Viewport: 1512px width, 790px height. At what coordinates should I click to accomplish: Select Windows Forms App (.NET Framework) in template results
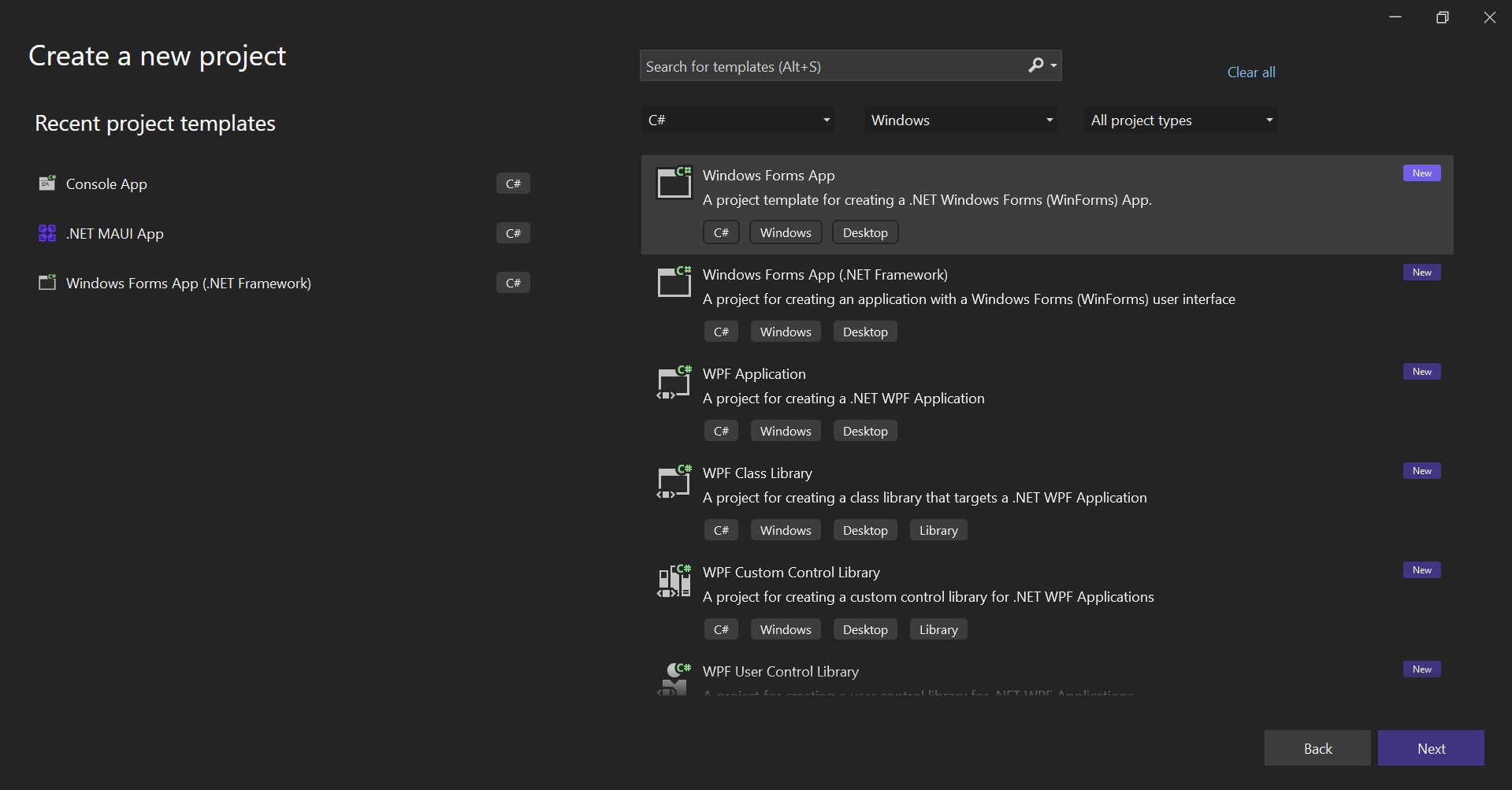click(x=1047, y=304)
